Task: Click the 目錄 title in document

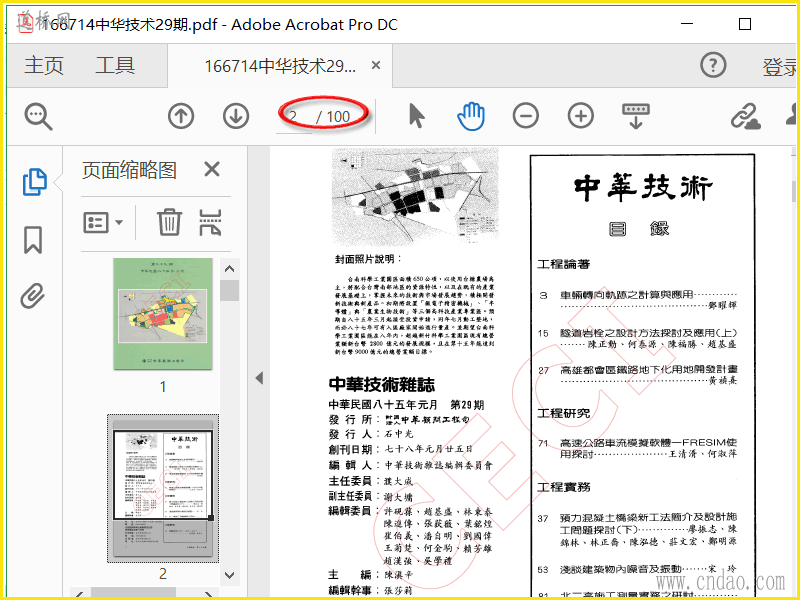Action: pyautogui.click(x=639, y=228)
